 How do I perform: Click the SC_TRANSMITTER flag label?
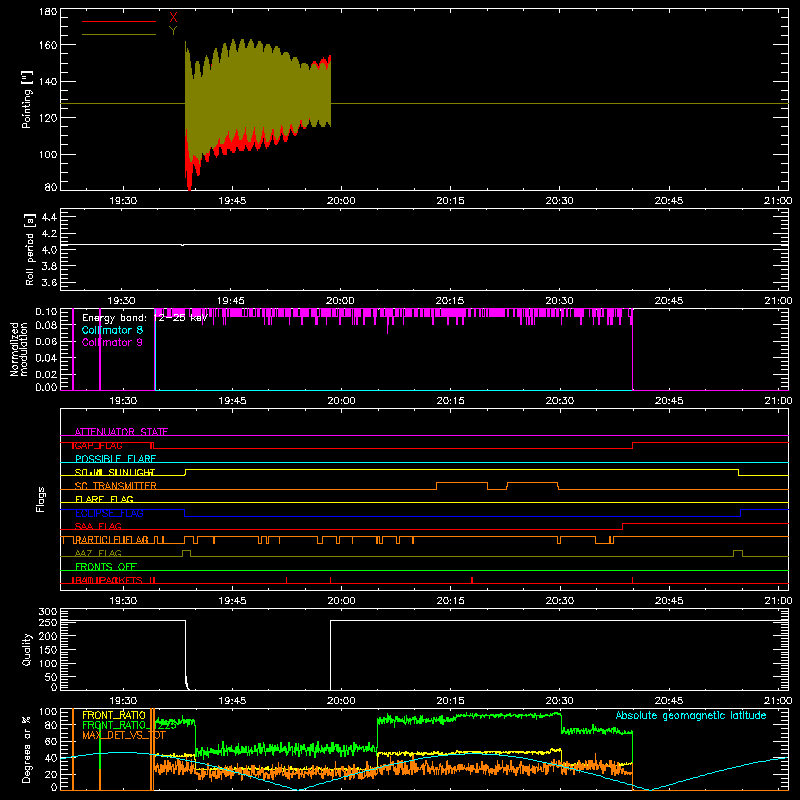(115, 486)
